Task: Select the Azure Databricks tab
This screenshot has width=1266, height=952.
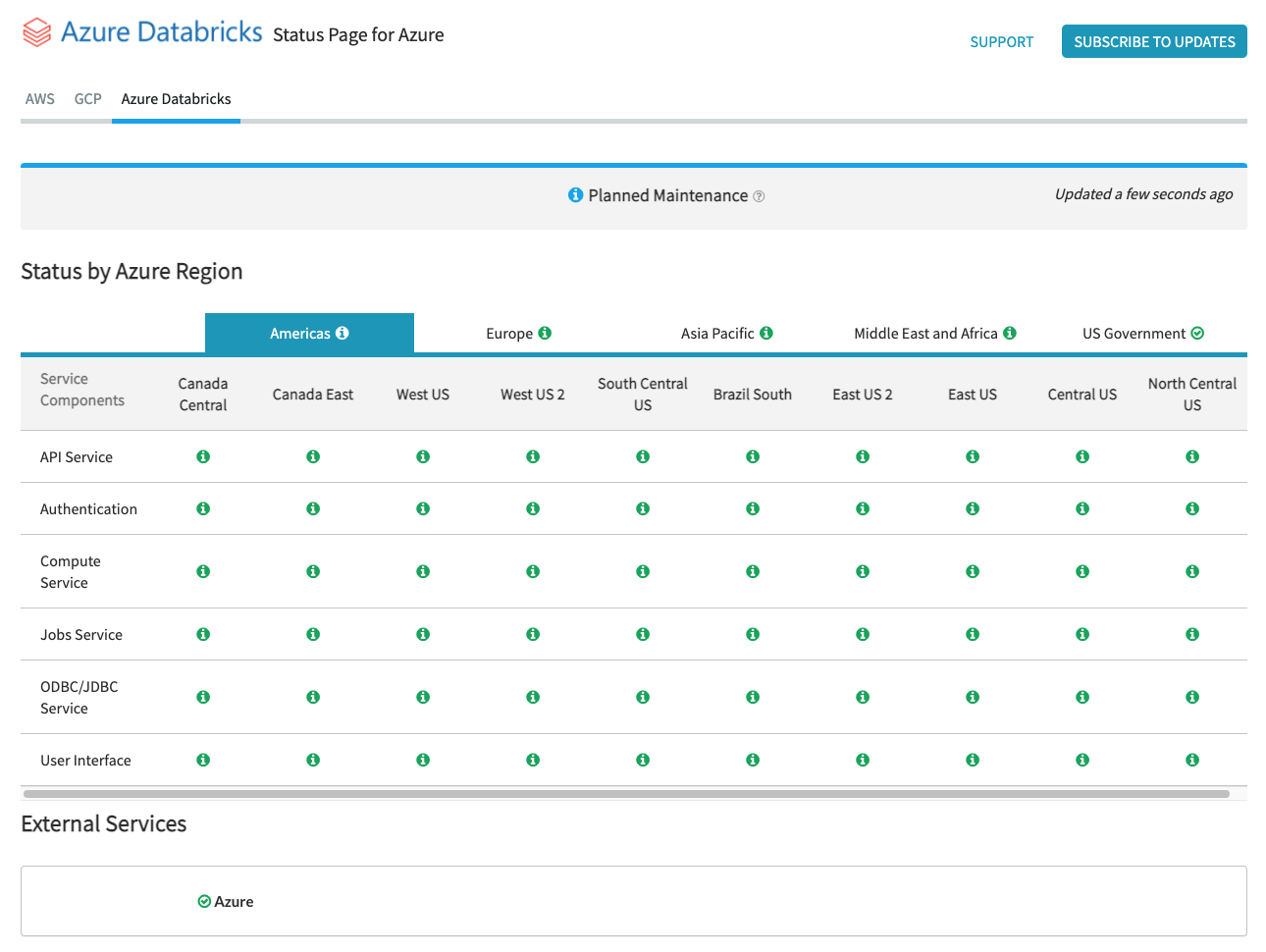Action: [x=177, y=99]
